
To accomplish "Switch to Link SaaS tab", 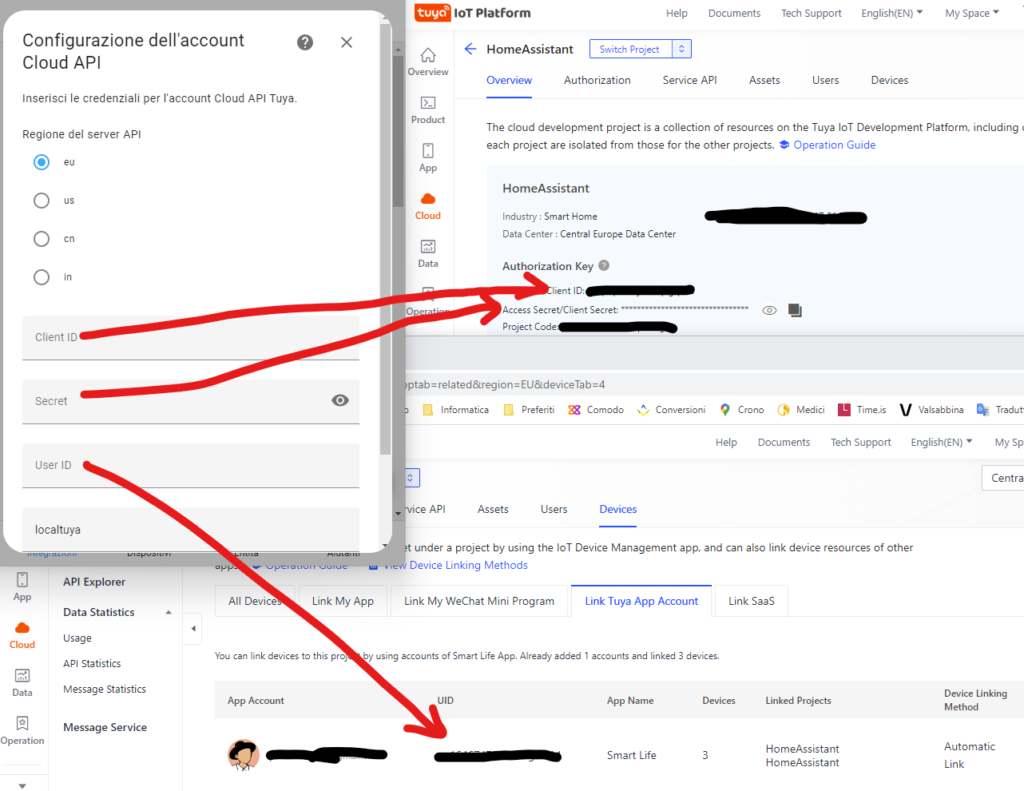I will (x=751, y=601).
